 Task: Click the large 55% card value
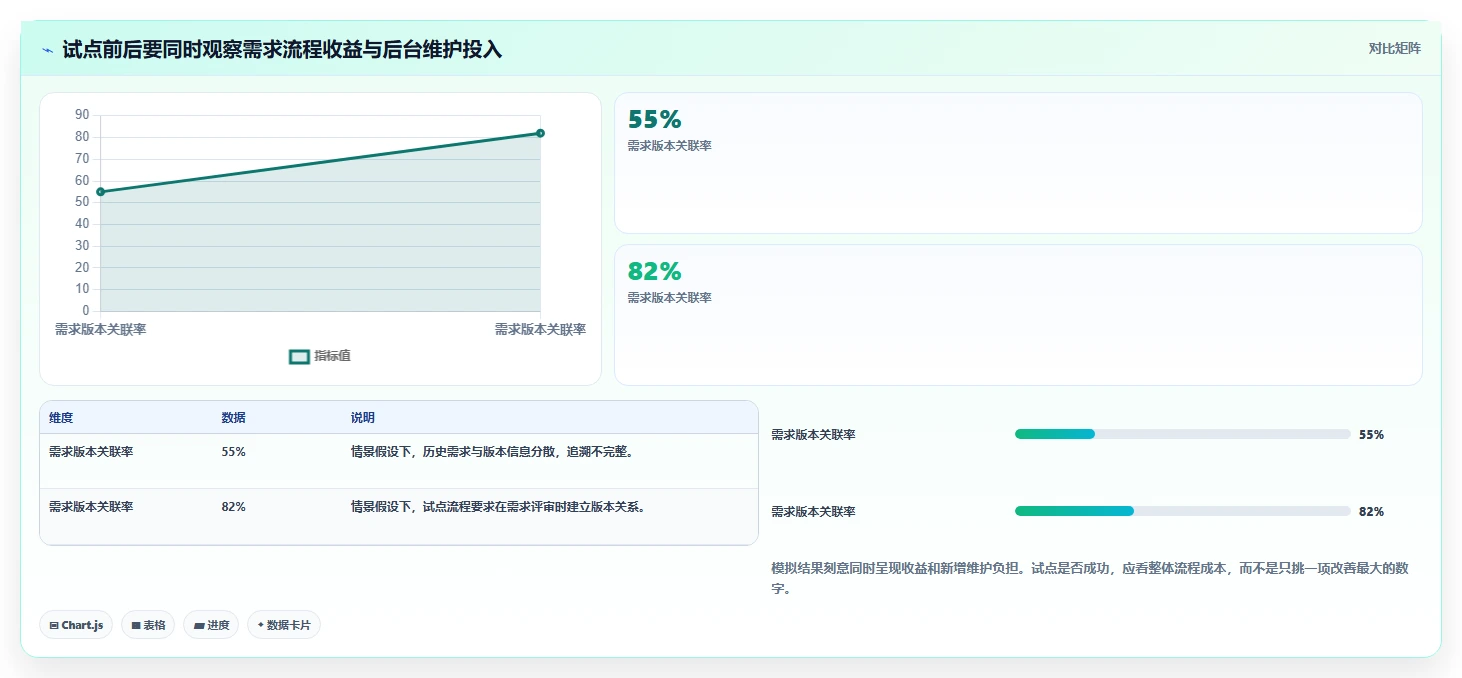(654, 120)
